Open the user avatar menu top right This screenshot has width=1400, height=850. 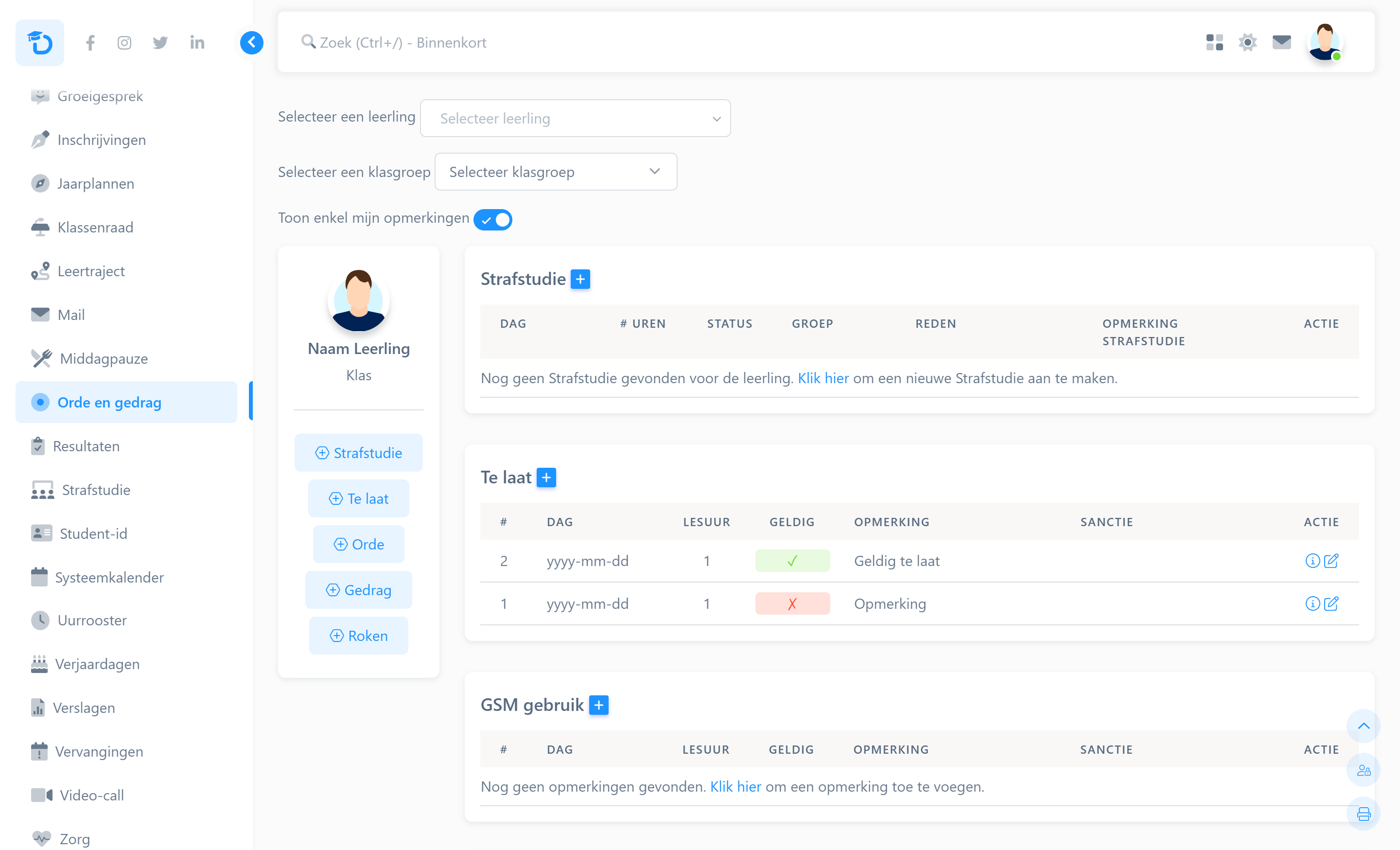click(x=1325, y=42)
